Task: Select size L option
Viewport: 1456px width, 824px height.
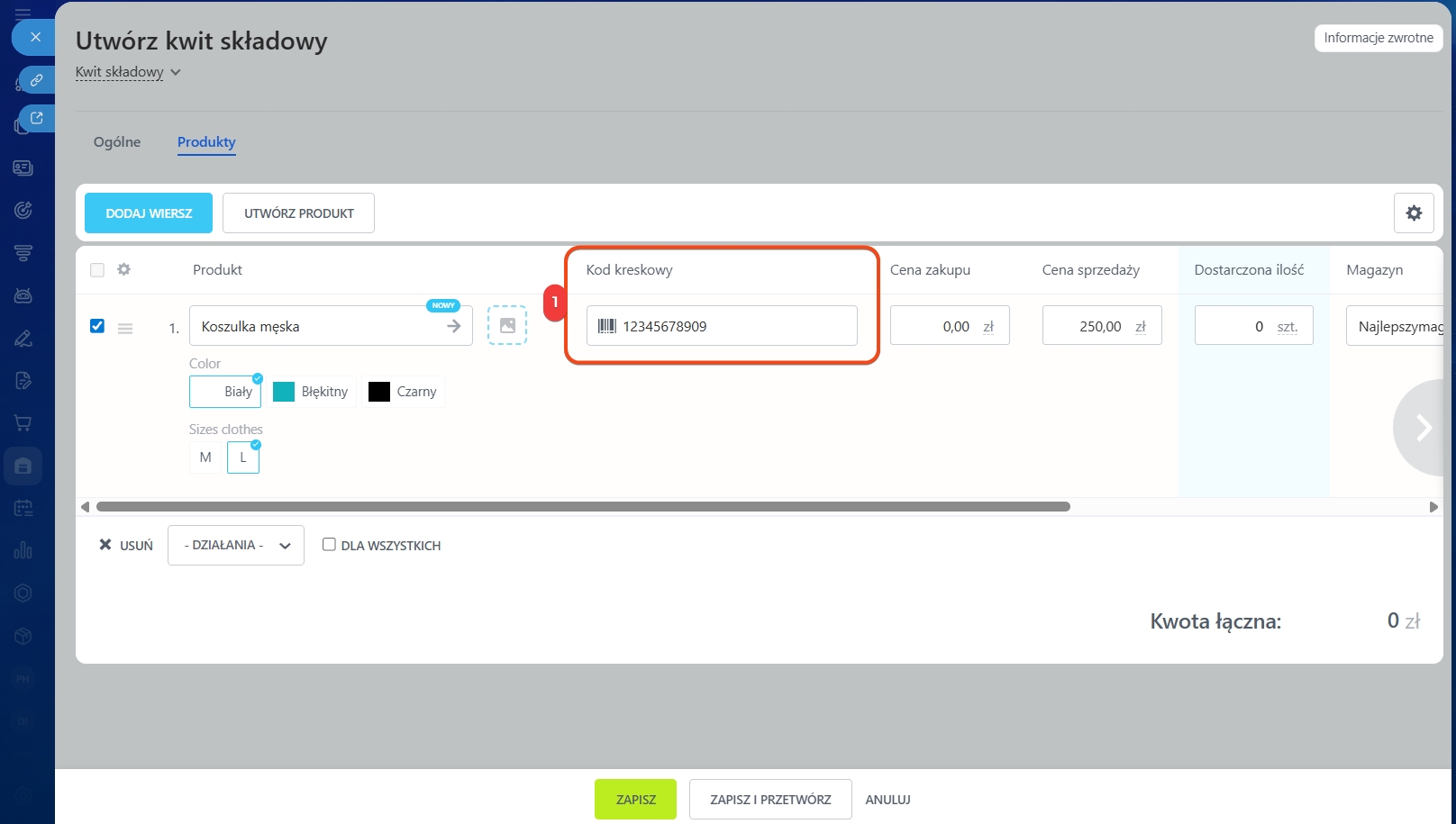Action: click(243, 457)
